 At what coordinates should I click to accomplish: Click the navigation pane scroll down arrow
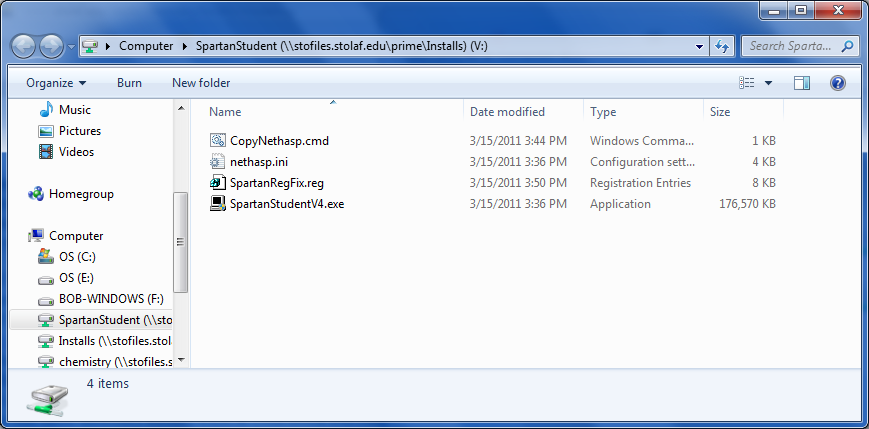(x=181, y=361)
